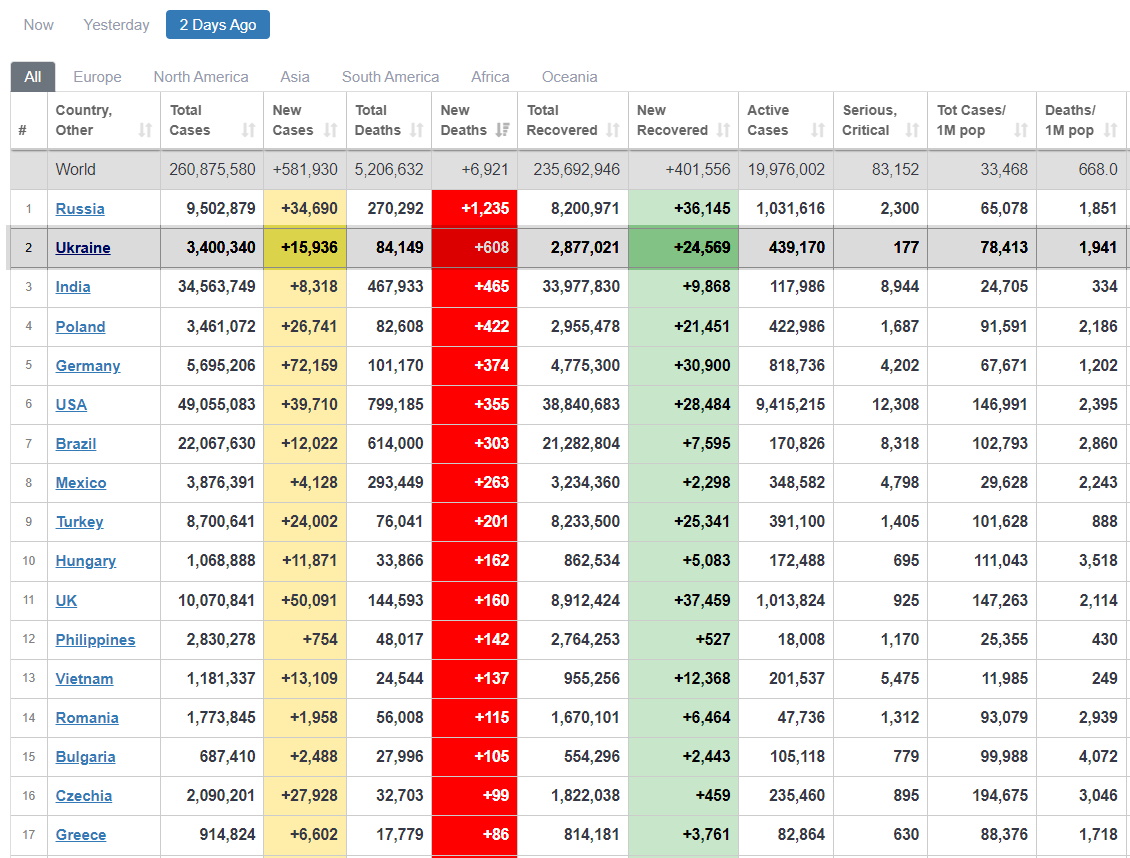1130x858 pixels.
Task: Follow the Philippines country link
Action: tap(95, 640)
